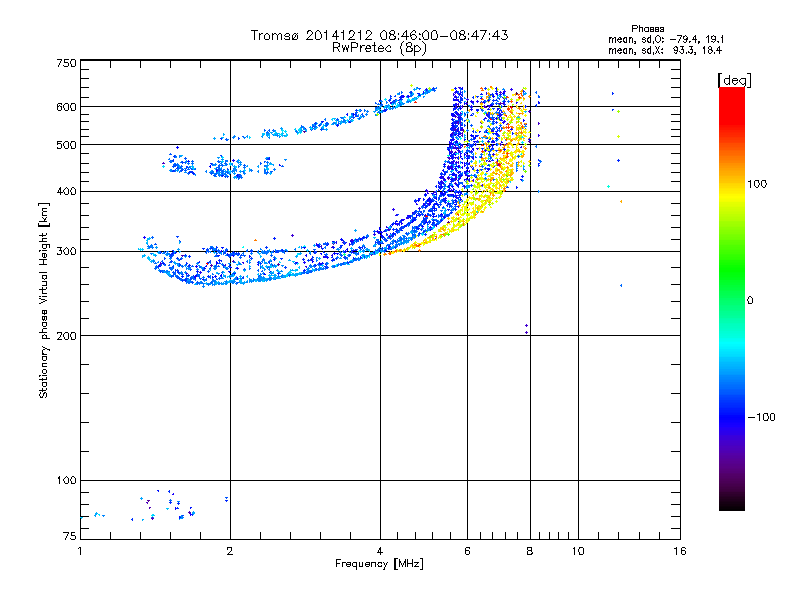Screen dimensions: 800x600
Task: Click the phase colorbar gradient
Action: (x=732, y=299)
